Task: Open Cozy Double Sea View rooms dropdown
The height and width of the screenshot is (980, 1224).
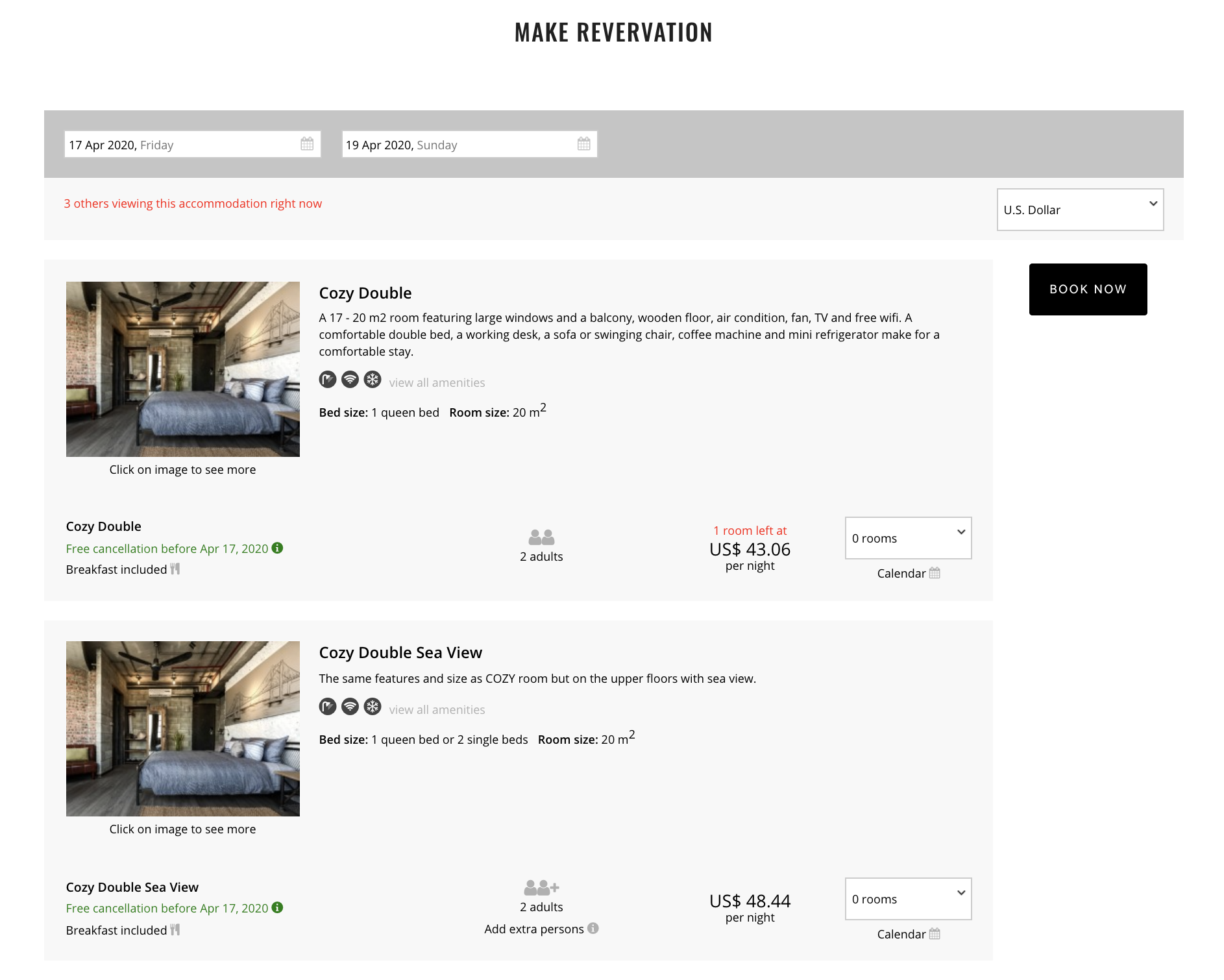Action: click(908, 899)
